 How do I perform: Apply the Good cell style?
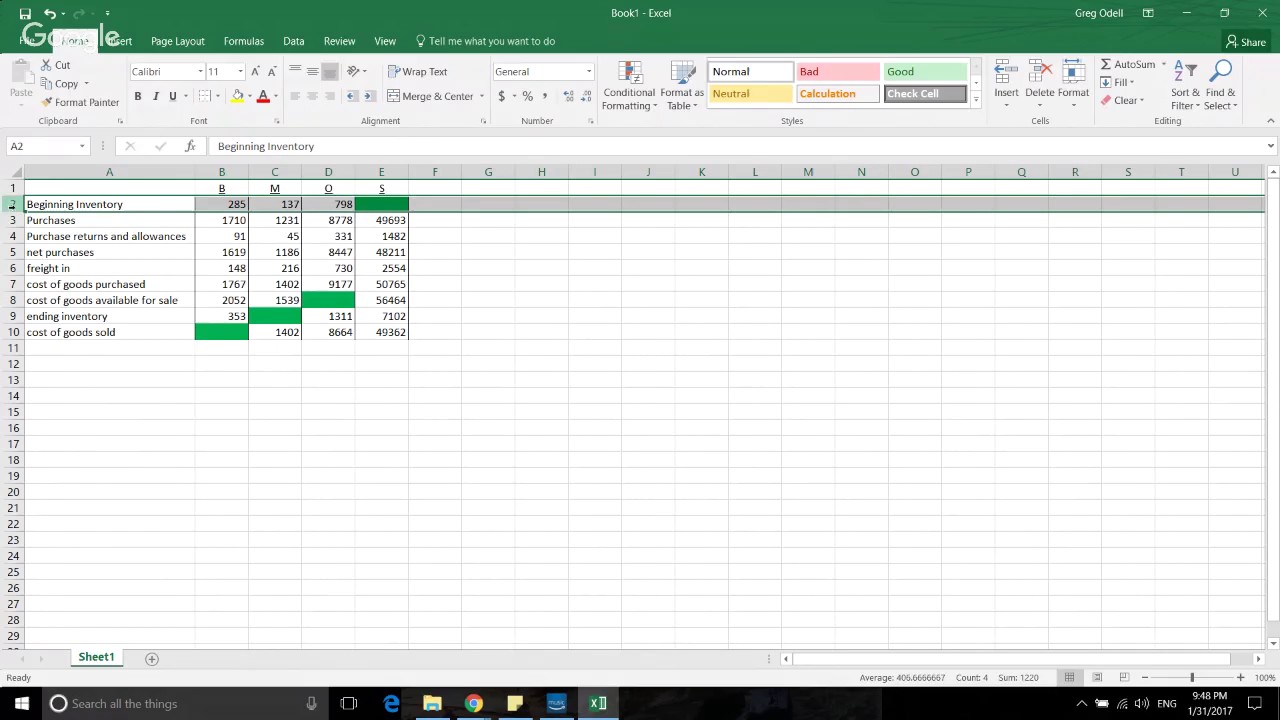[925, 72]
